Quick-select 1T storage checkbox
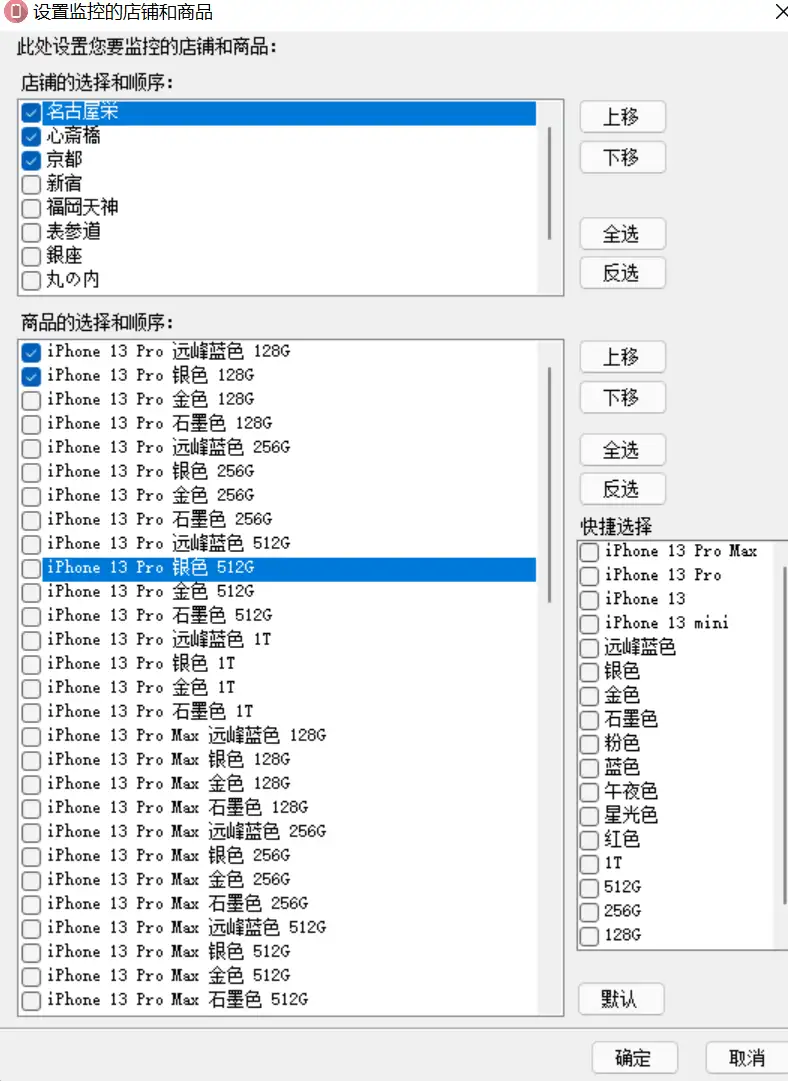This screenshot has height=1081, width=788. (x=589, y=864)
